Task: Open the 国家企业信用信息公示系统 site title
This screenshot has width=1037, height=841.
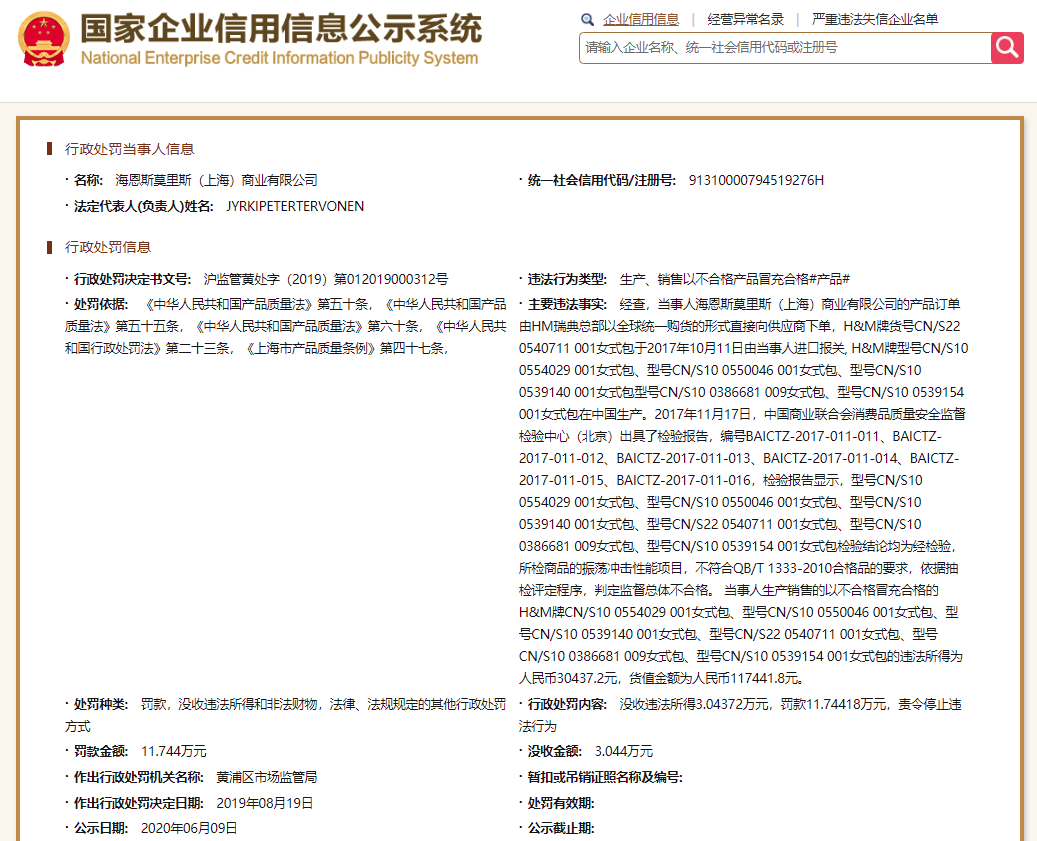Action: (x=282, y=28)
